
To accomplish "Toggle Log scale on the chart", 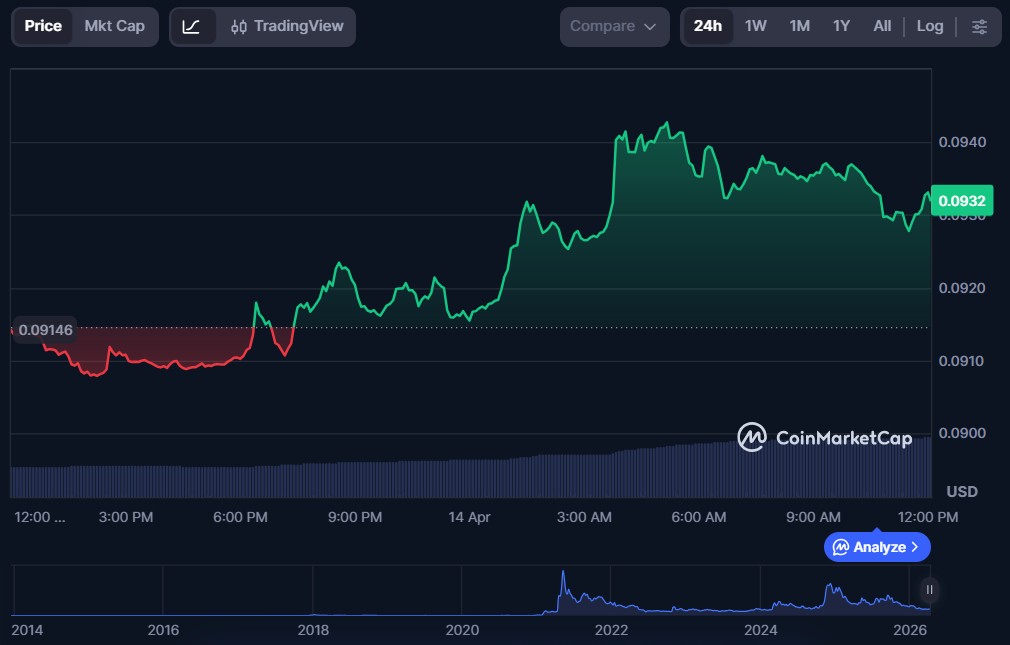I will tap(929, 26).
